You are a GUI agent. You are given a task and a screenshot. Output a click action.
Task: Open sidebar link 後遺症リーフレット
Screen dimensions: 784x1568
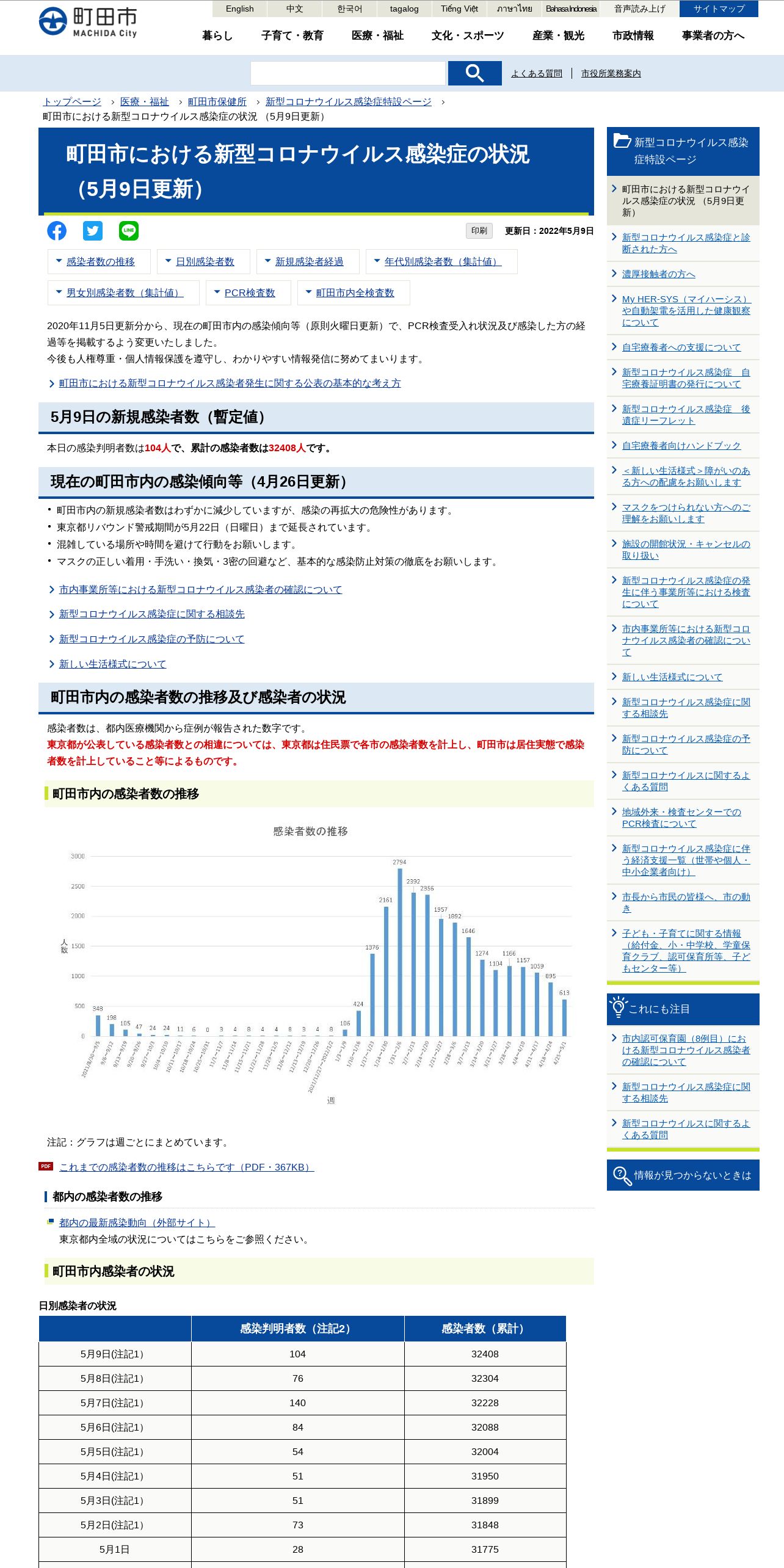(686, 415)
